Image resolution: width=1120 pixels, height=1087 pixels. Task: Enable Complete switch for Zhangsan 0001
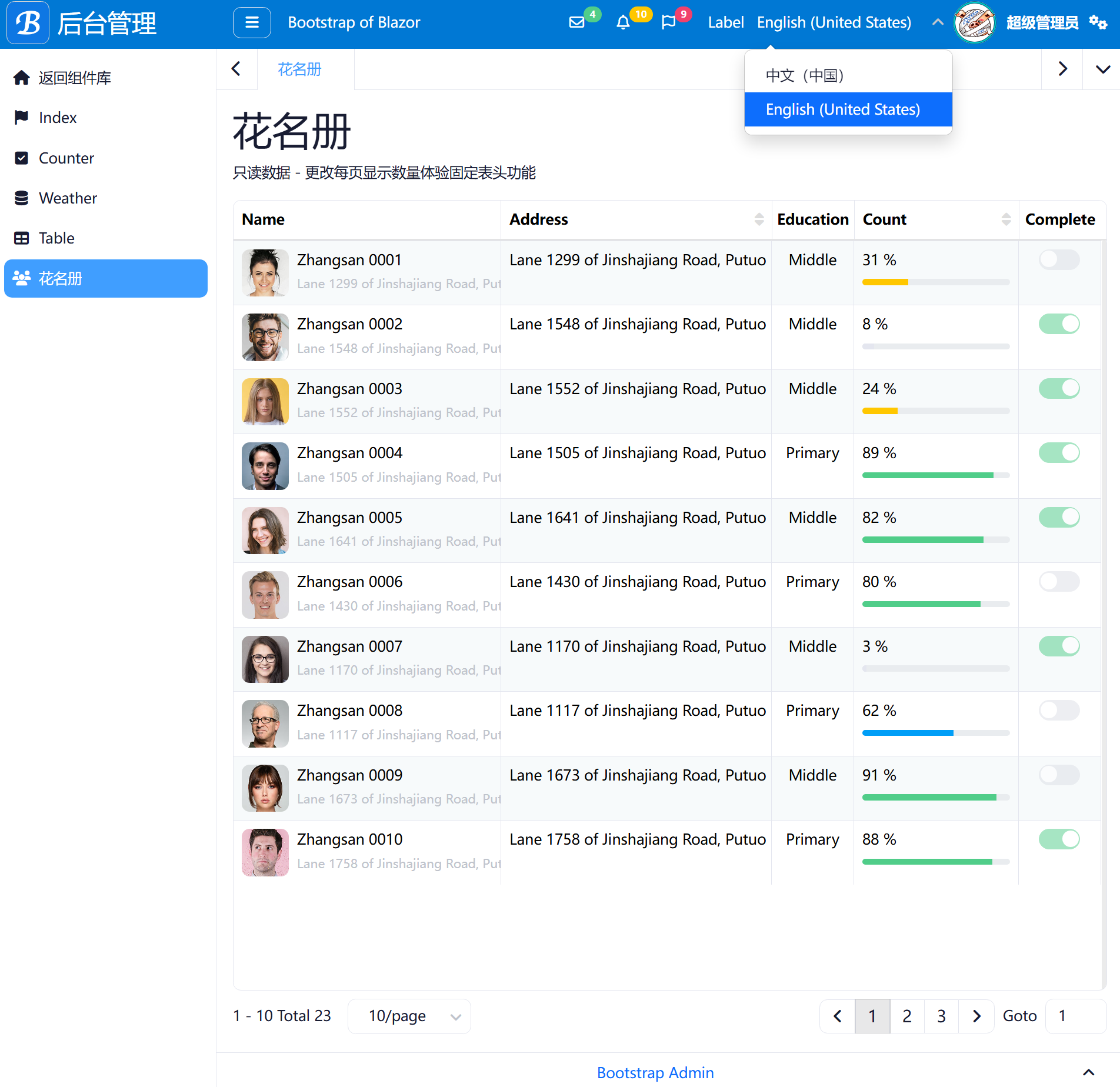point(1059,259)
